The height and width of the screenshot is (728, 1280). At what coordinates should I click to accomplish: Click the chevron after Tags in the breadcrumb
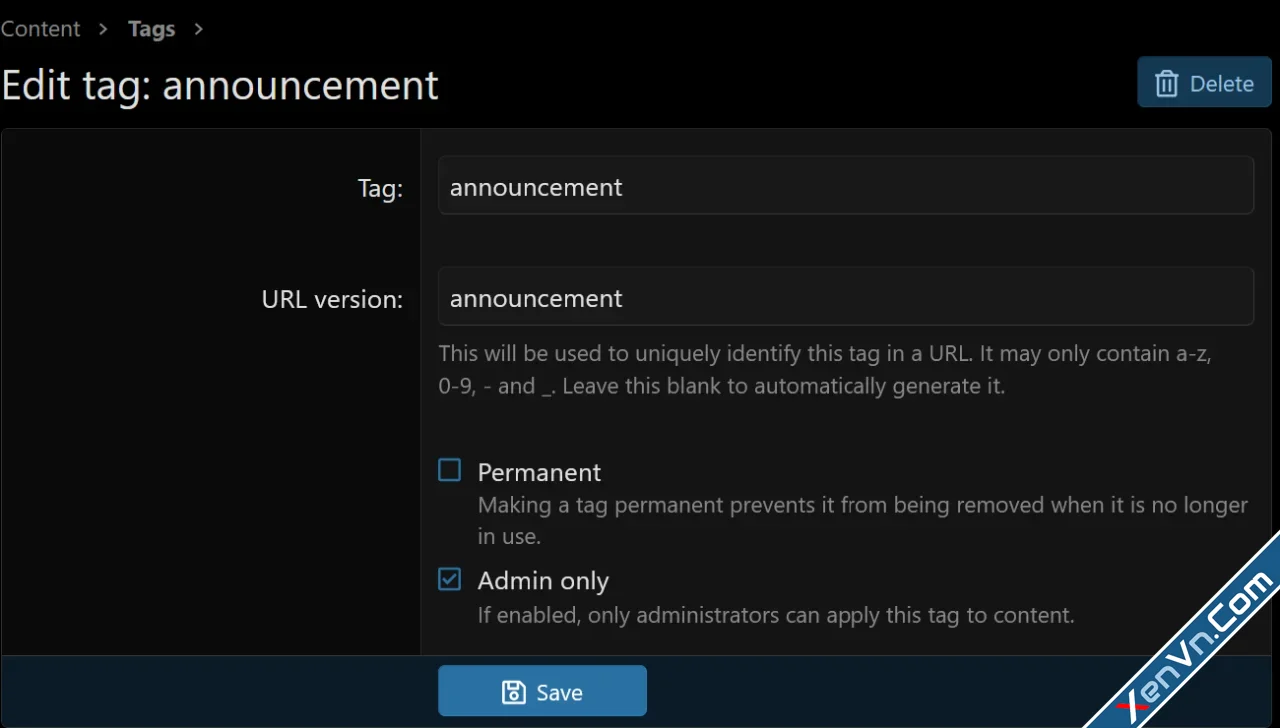198,29
